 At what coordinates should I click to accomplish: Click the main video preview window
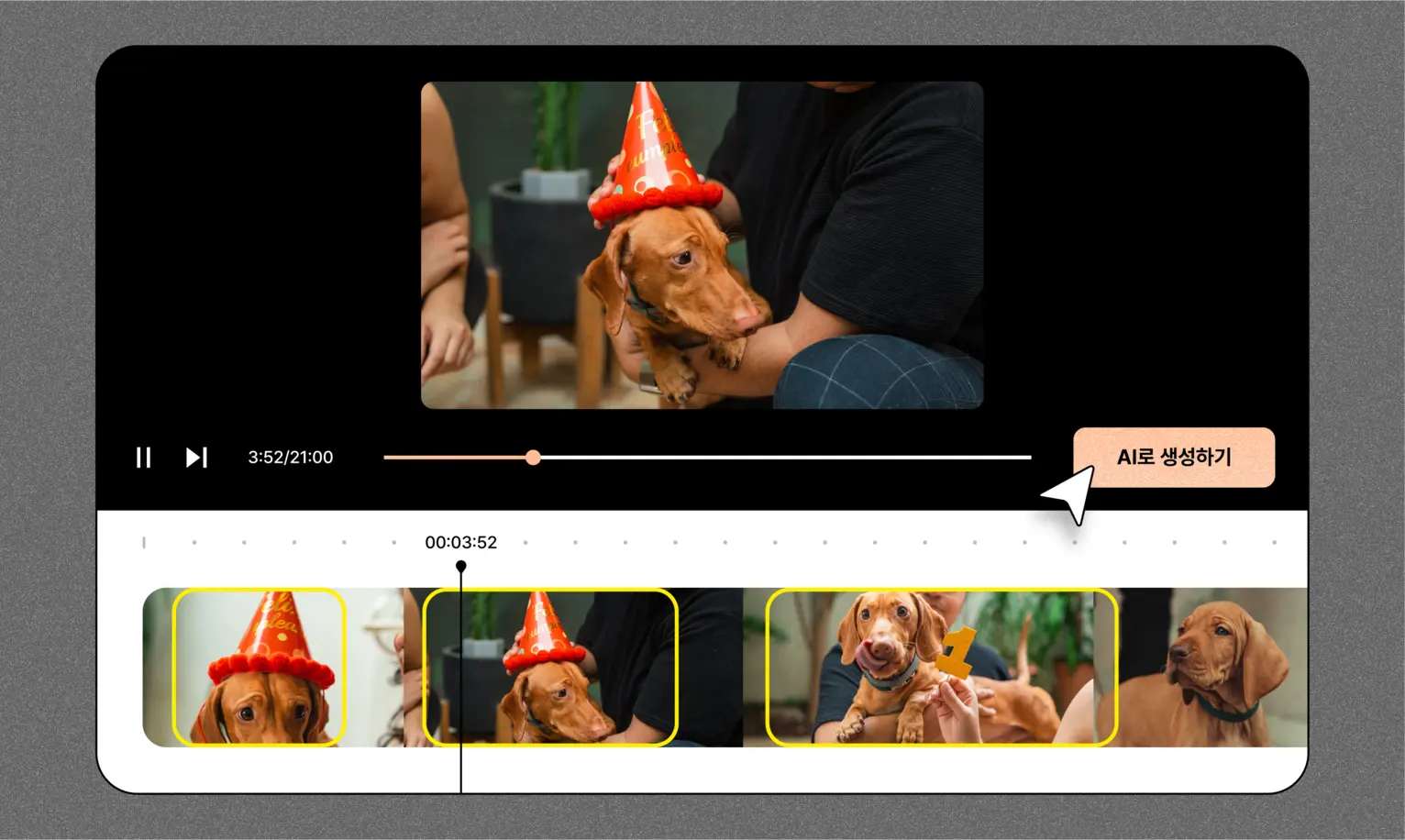(702, 245)
